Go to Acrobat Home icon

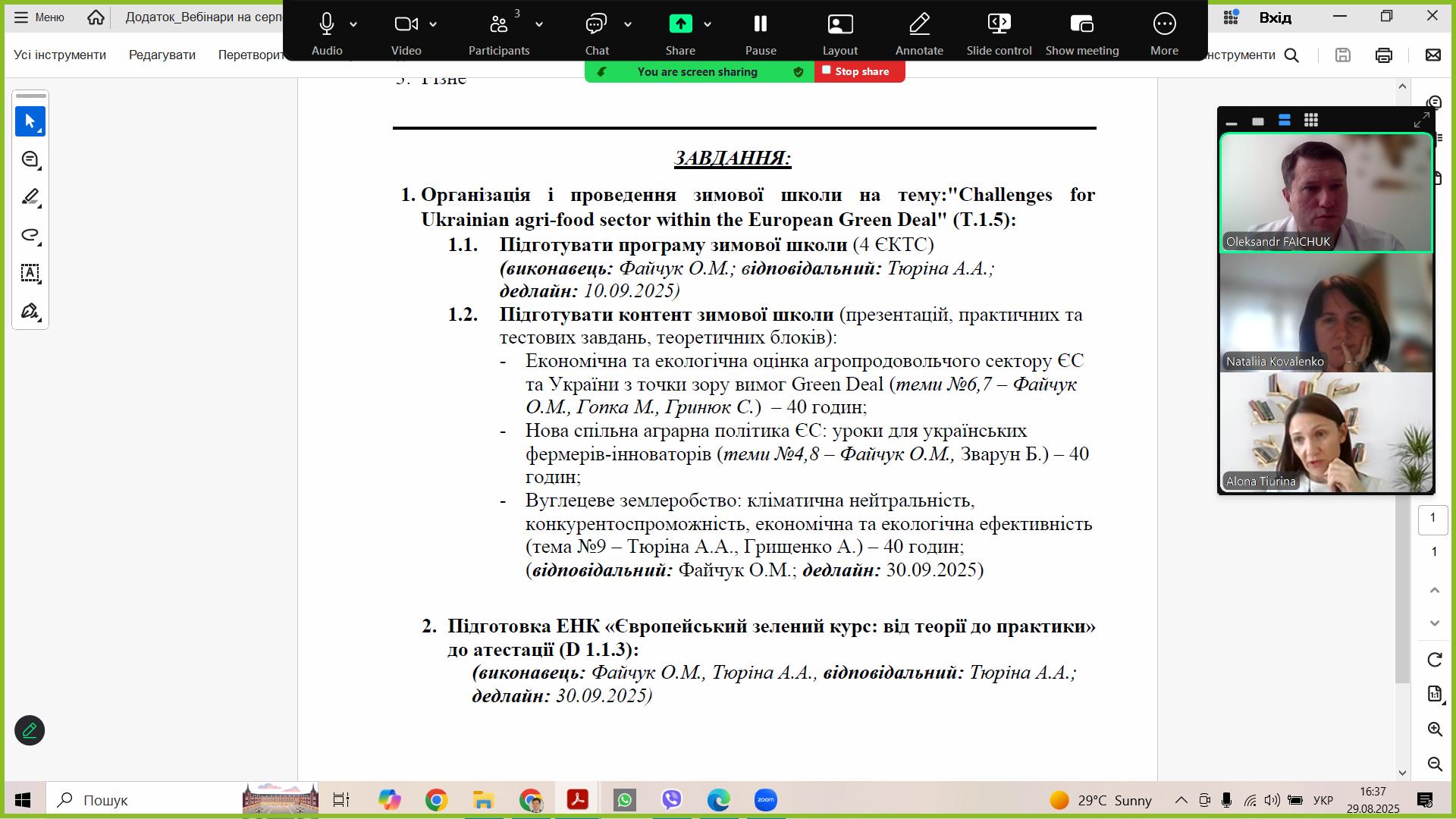tap(96, 17)
